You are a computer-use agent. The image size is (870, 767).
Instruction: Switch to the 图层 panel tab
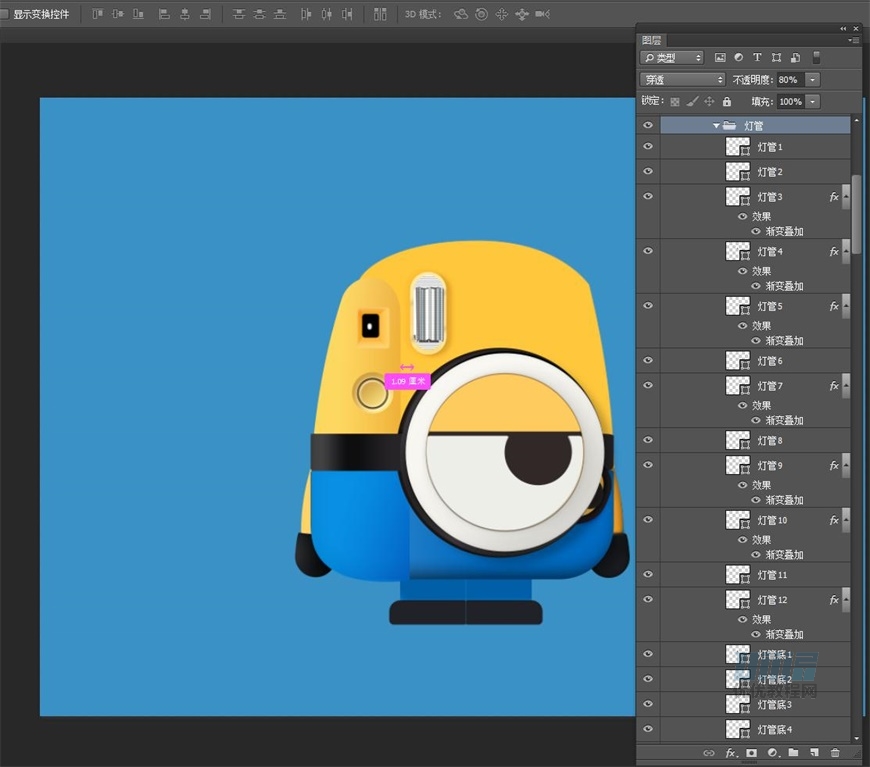point(652,41)
